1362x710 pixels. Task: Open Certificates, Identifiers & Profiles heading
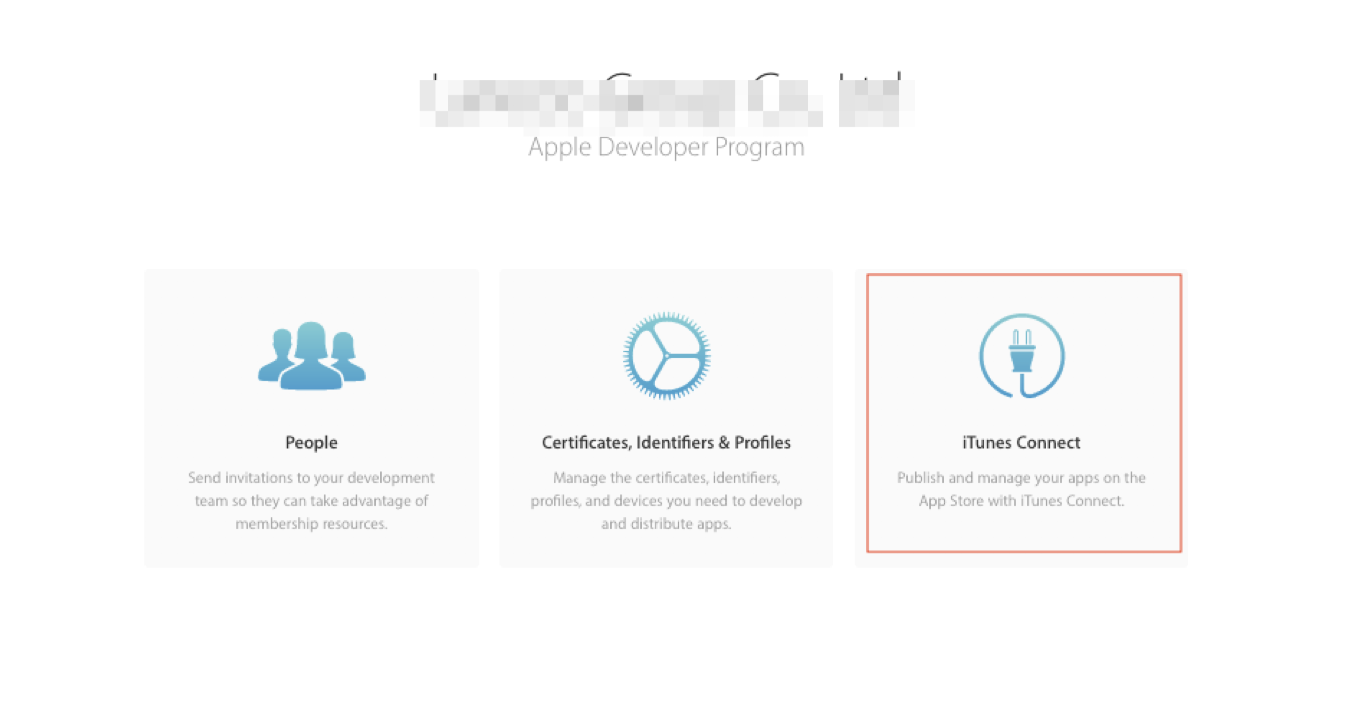[x=666, y=442]
